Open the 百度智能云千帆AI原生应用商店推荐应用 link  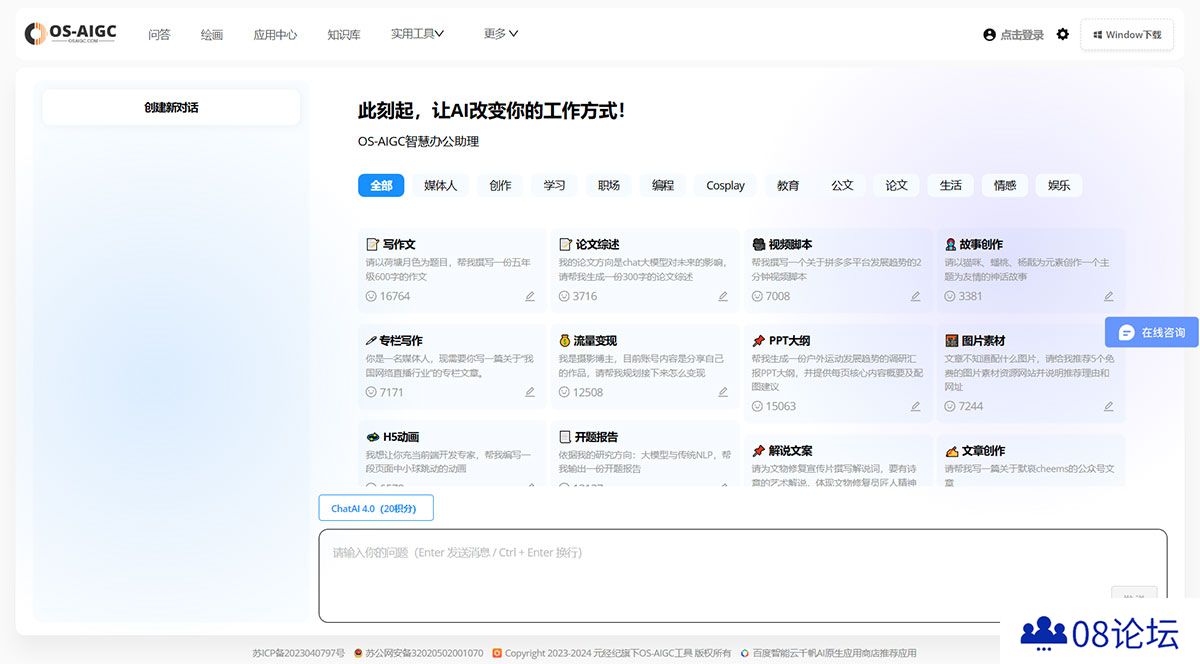834,653
